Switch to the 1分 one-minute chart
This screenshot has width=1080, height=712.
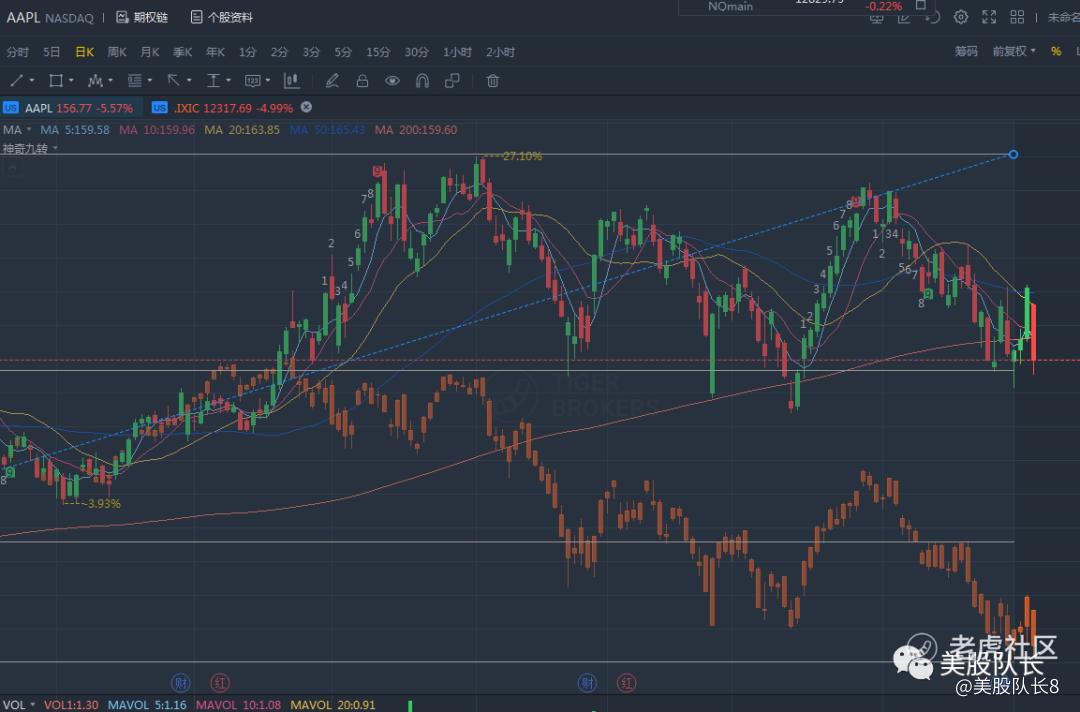point(247,52)
